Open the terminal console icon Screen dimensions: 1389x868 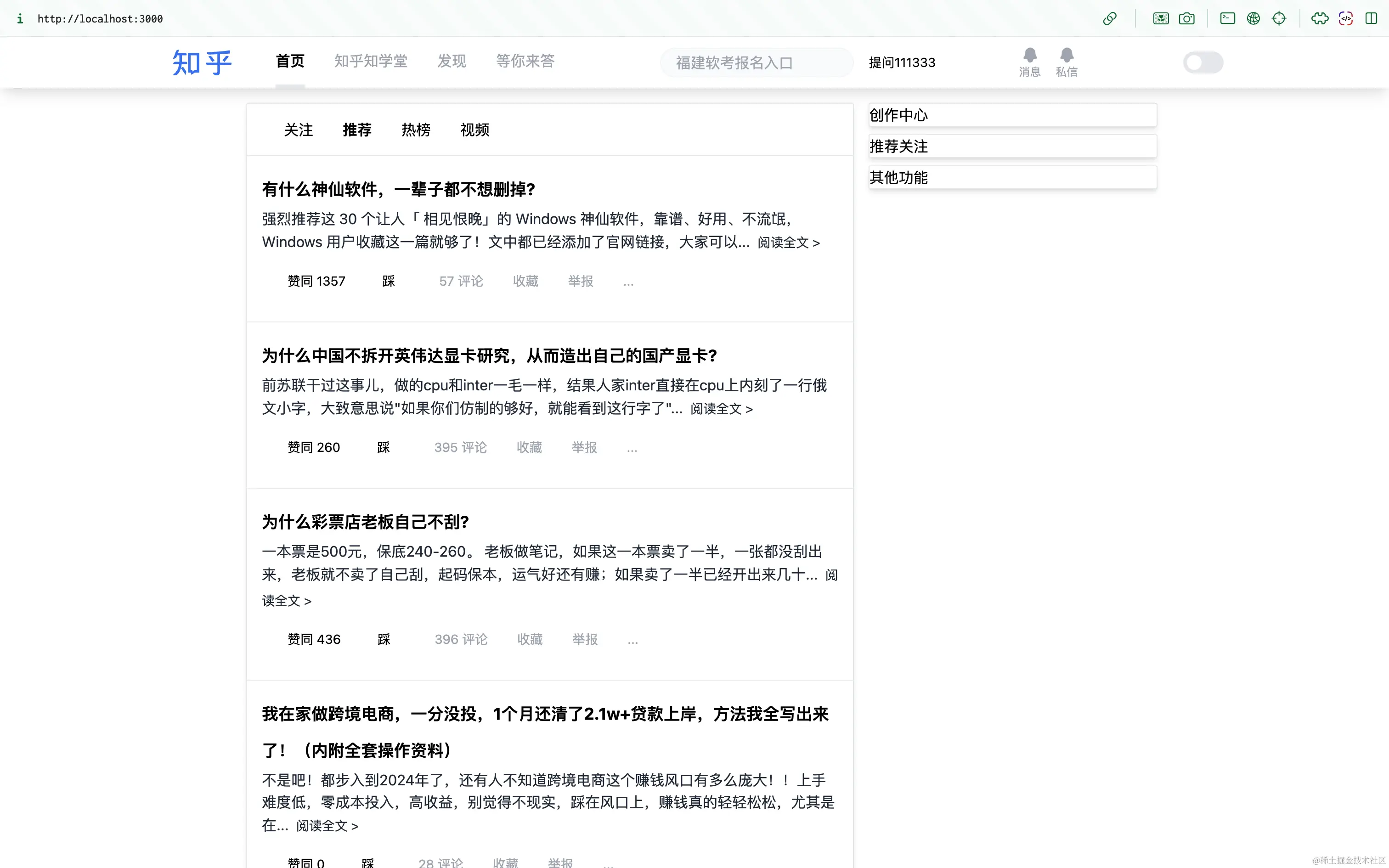pyautogui.click(x=1227, y=18)
